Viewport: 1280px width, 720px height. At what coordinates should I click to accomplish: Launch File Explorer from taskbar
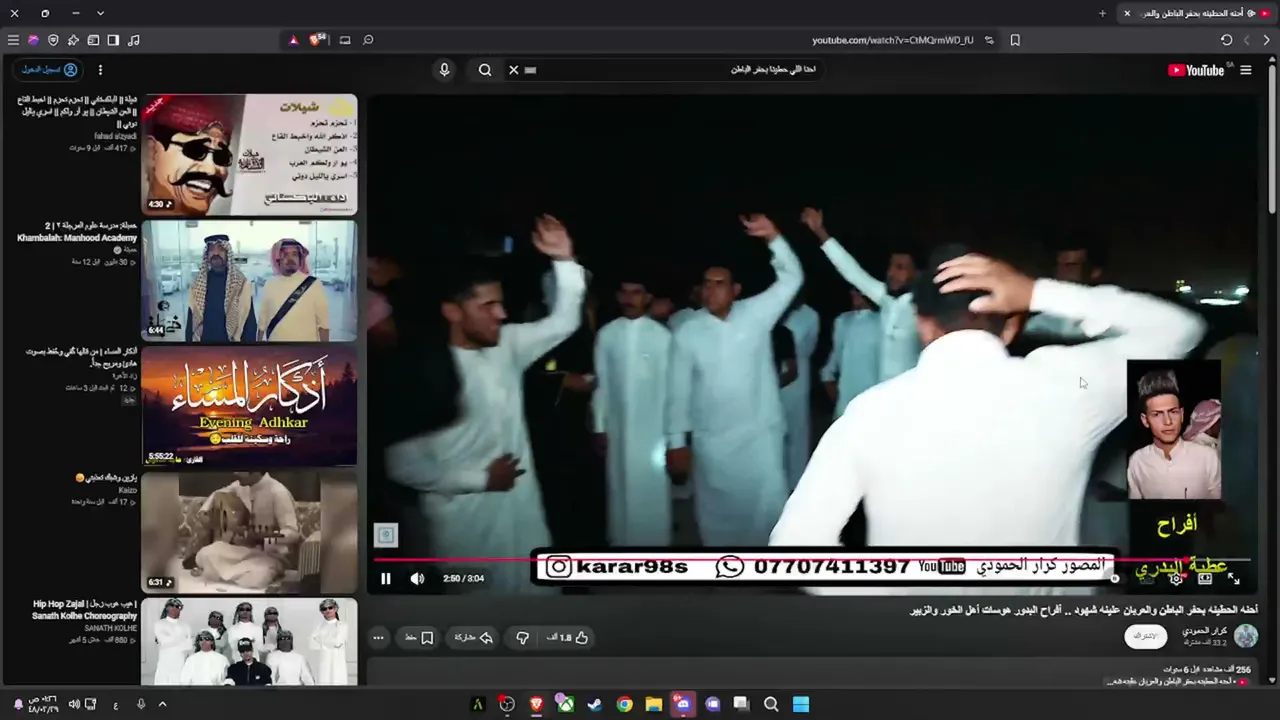[653, 704]
